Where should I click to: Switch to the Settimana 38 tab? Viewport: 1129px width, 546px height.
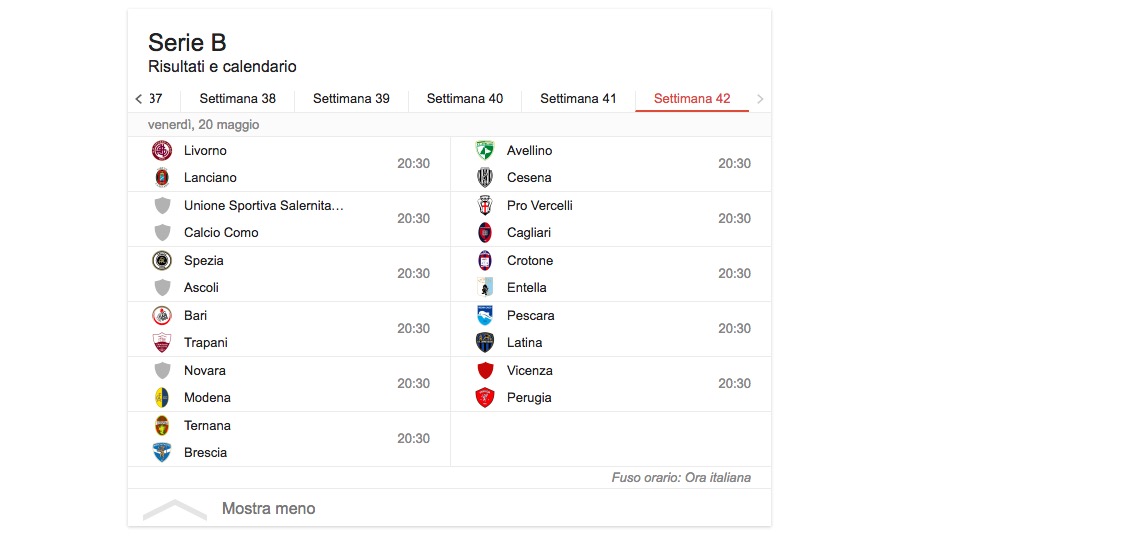pos(238,99)
